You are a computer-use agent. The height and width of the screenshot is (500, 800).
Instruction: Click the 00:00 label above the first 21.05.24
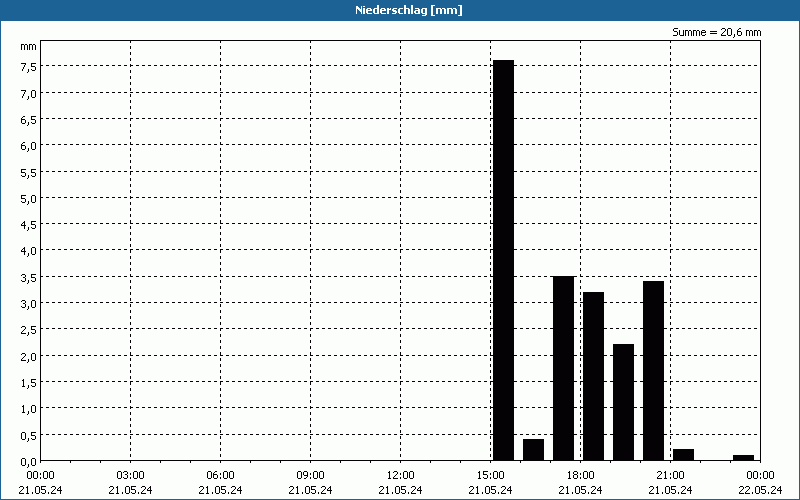click(40, 476)
